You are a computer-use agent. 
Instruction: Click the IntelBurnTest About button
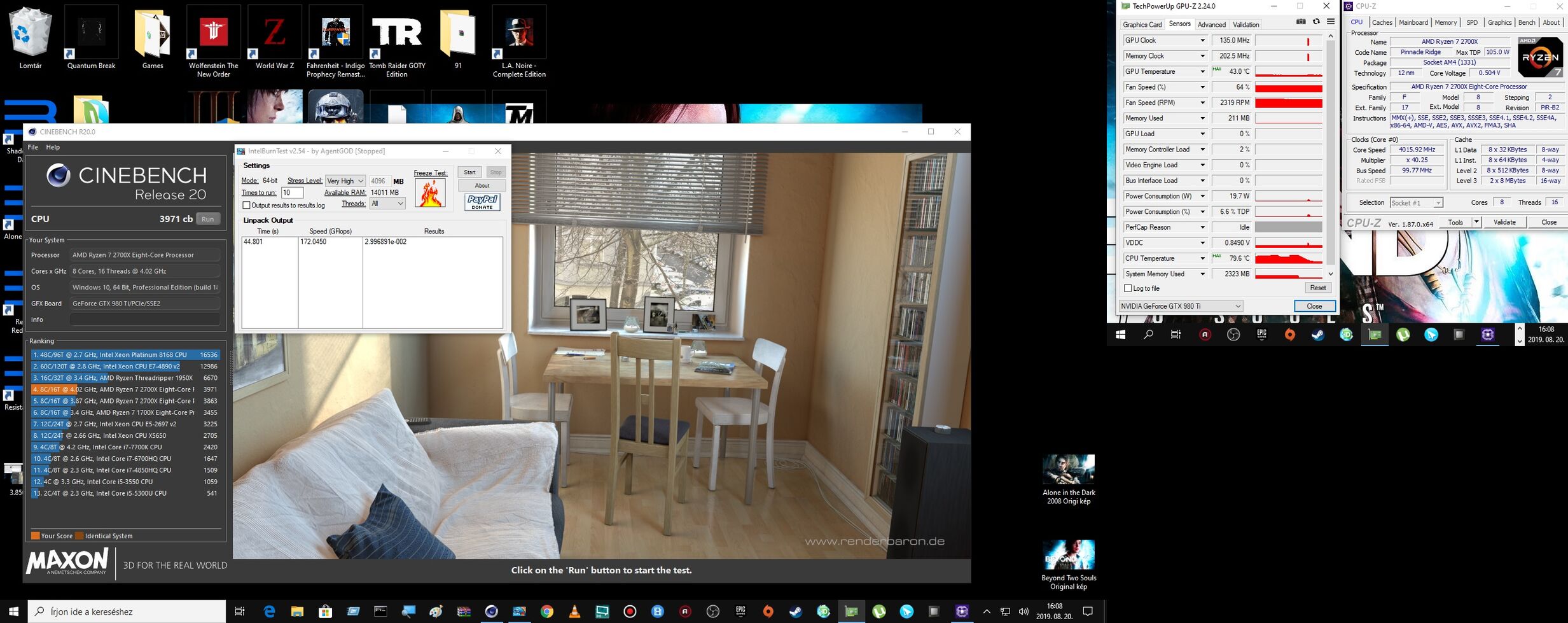point(482,185)
